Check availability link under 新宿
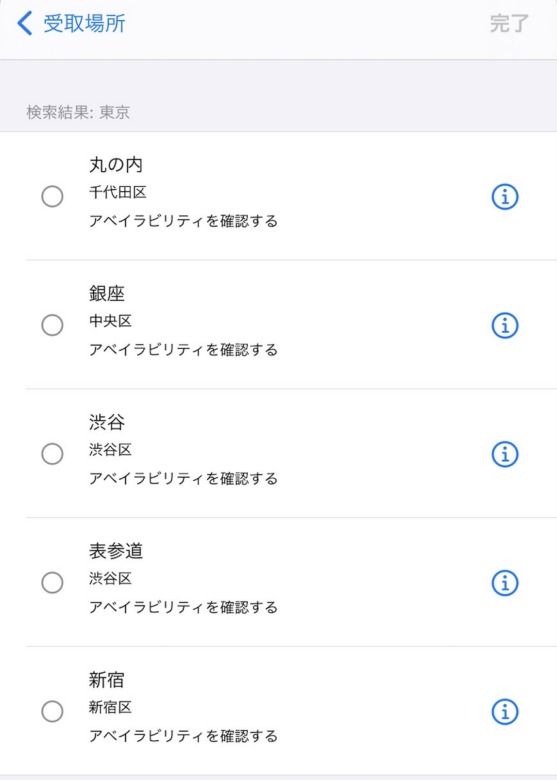 click(x=183, y=736)
